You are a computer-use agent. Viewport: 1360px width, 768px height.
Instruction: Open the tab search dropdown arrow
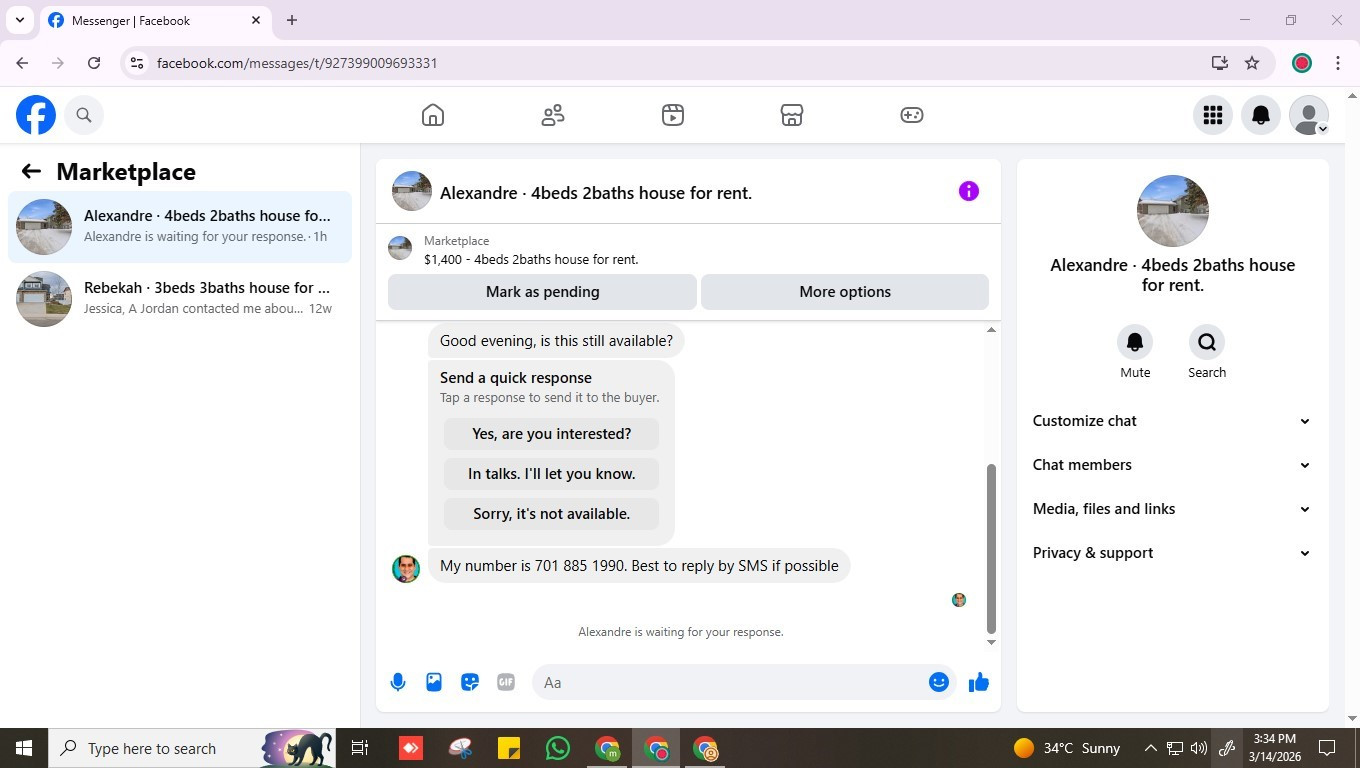pyautogui.click(x=20, y=20)
